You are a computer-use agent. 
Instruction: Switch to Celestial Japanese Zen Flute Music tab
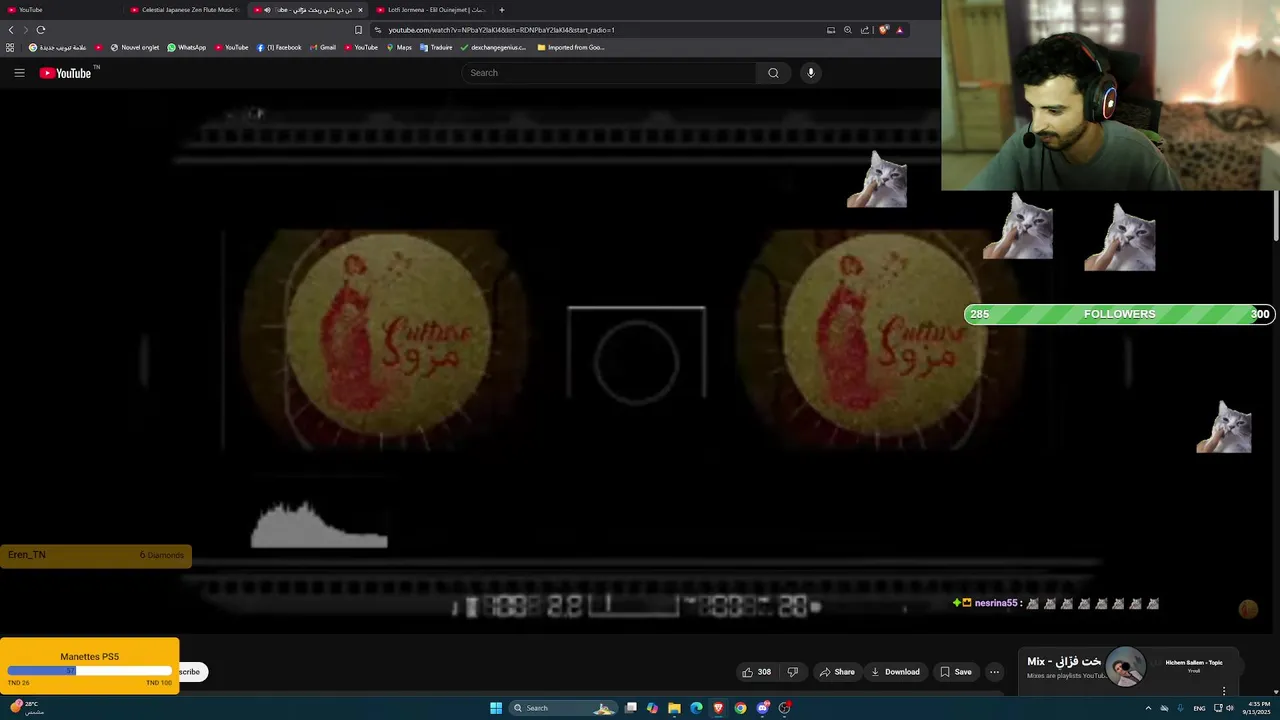[184, 10]
